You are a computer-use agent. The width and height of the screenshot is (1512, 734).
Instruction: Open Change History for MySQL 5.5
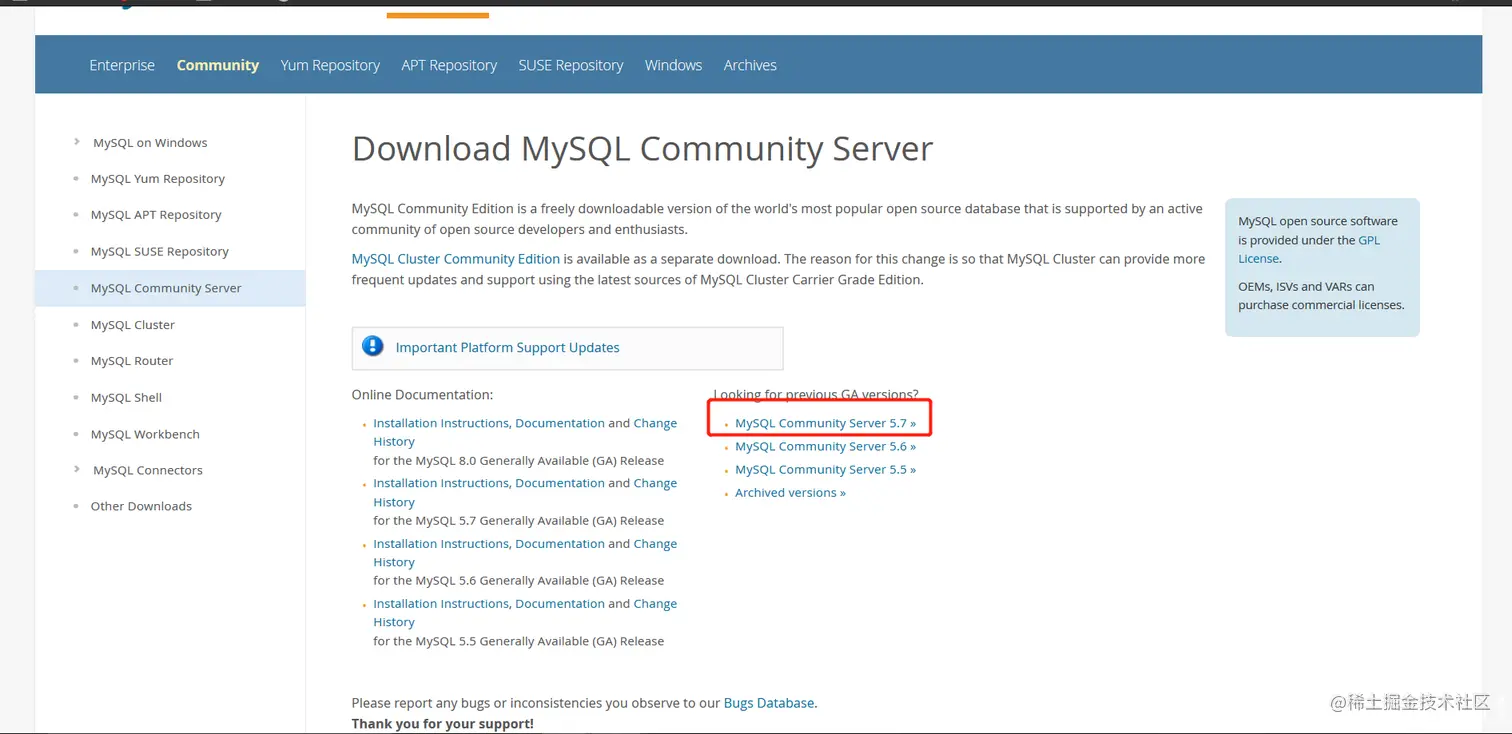click(655, 604)
